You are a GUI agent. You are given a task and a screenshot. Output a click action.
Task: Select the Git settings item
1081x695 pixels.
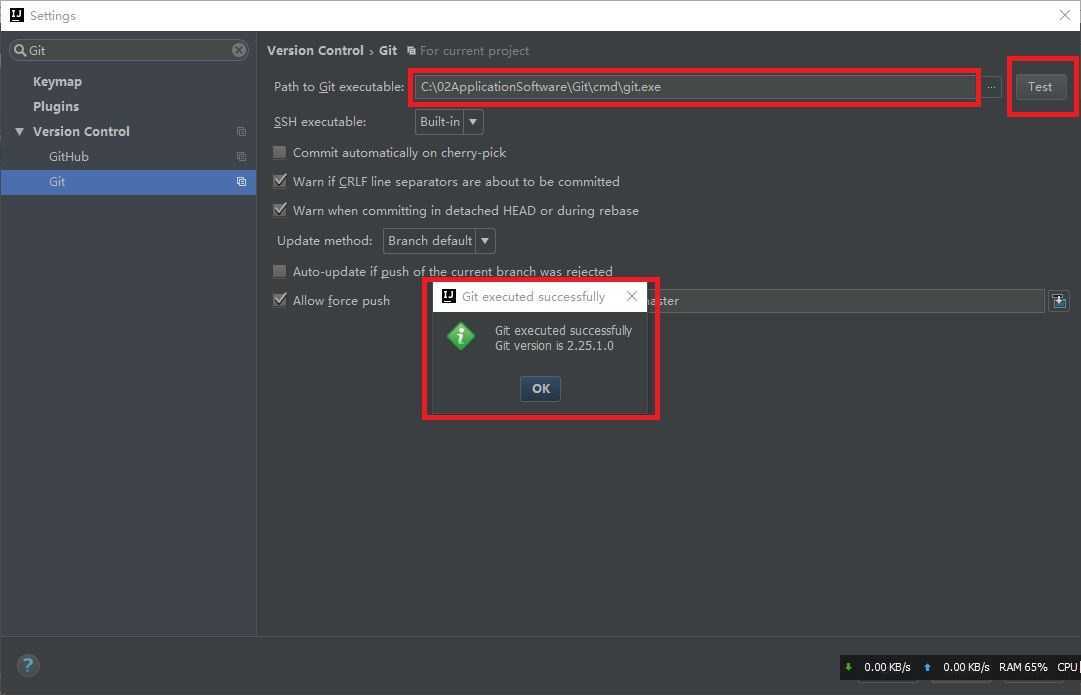point(128,181)
